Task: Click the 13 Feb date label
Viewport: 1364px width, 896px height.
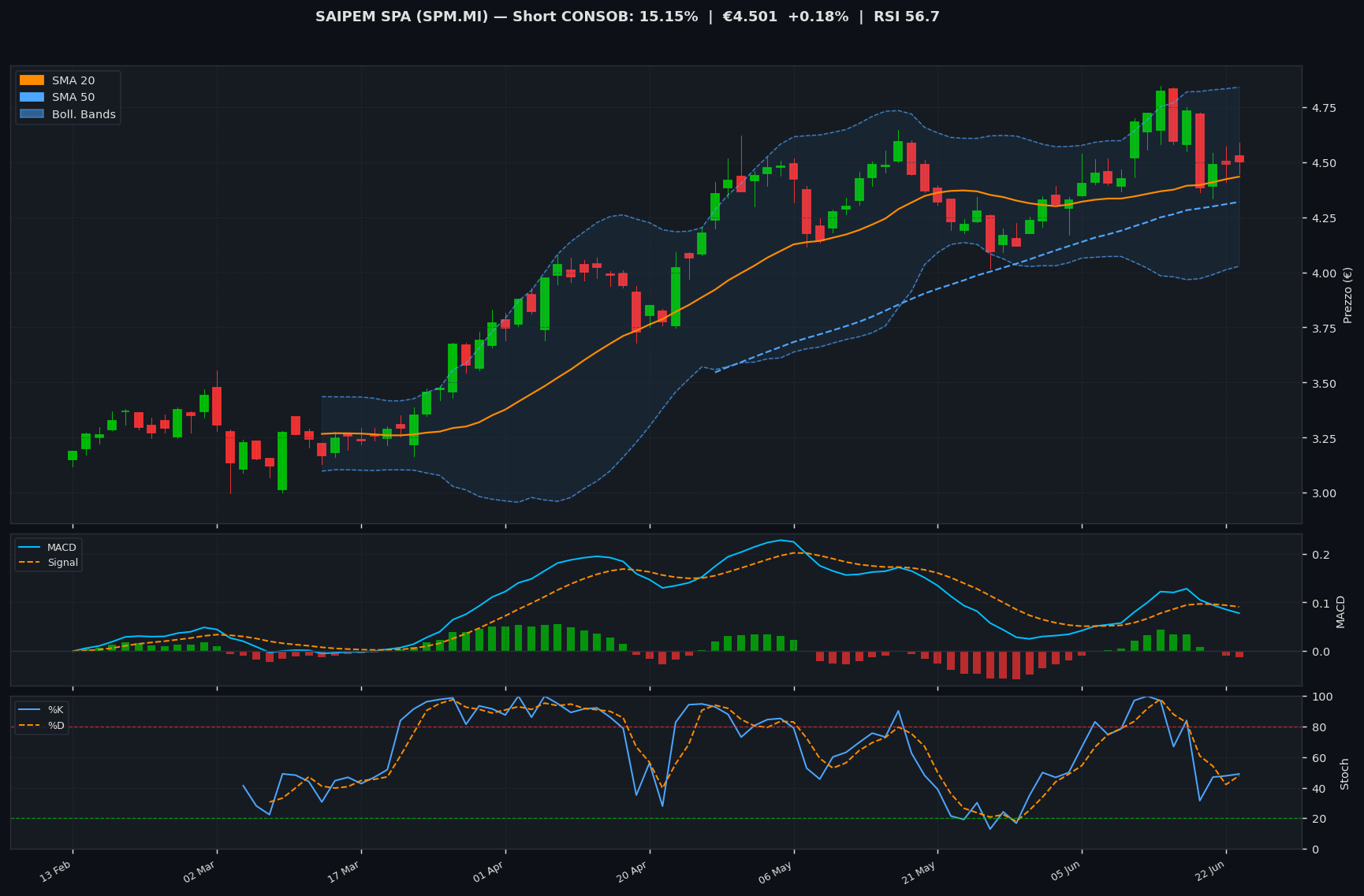Action: (x=57, y=871)
